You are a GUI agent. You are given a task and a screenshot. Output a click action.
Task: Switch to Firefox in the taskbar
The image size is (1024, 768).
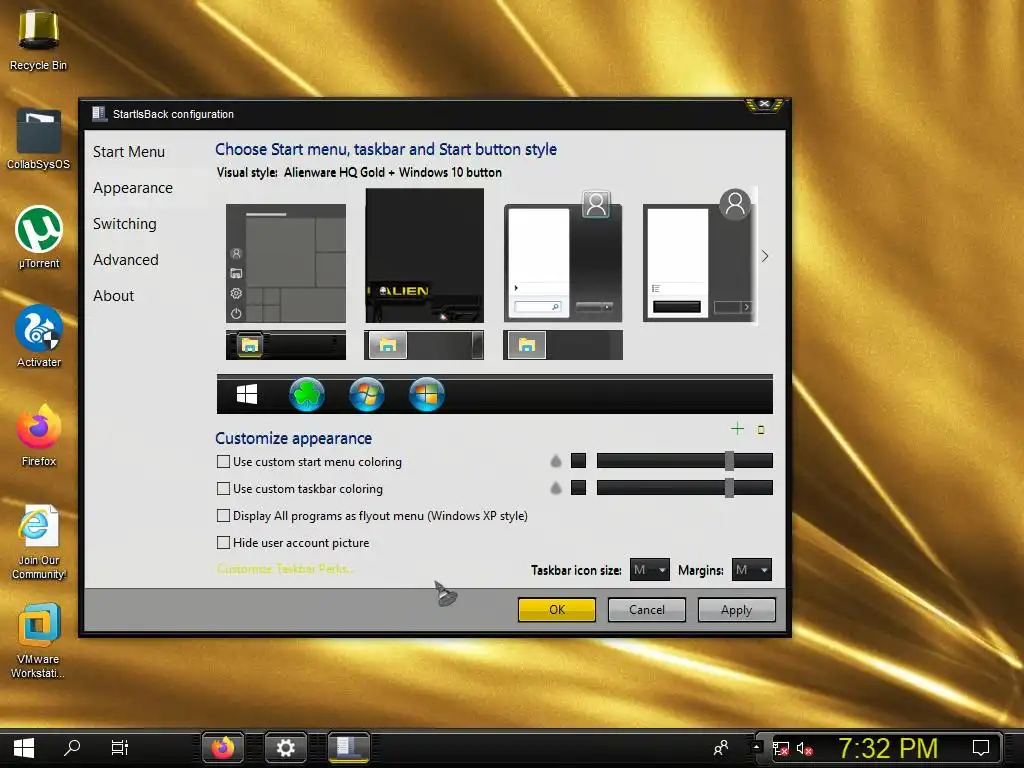(223, 748)
